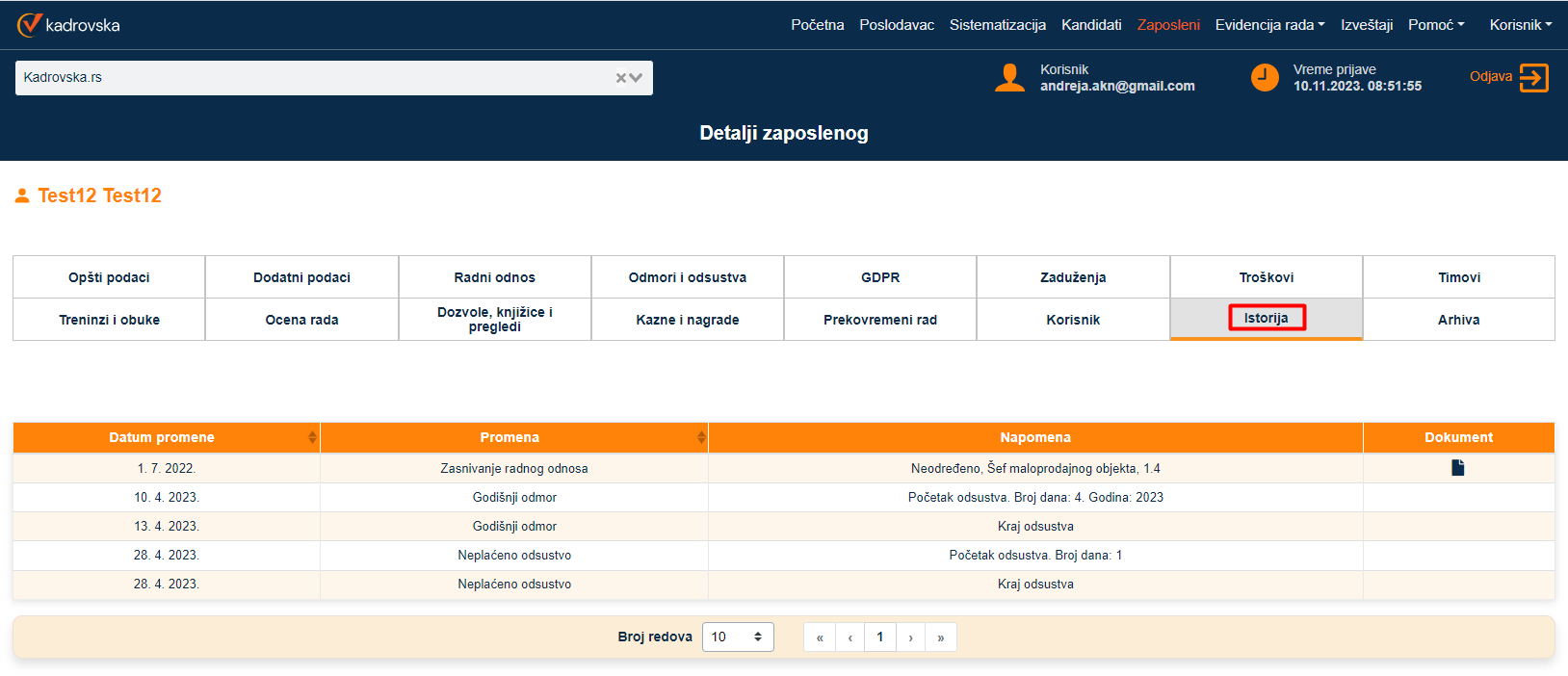Go to Zaposleni in top navigation

click(x=1167, y=25)
